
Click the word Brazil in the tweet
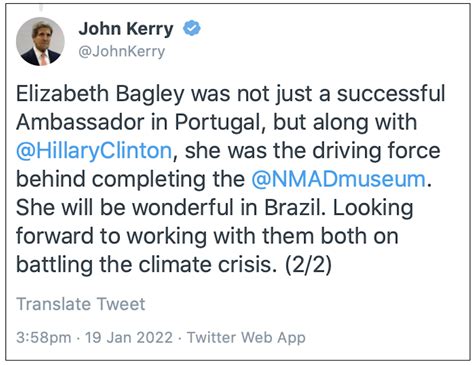(x=294, y=208)
